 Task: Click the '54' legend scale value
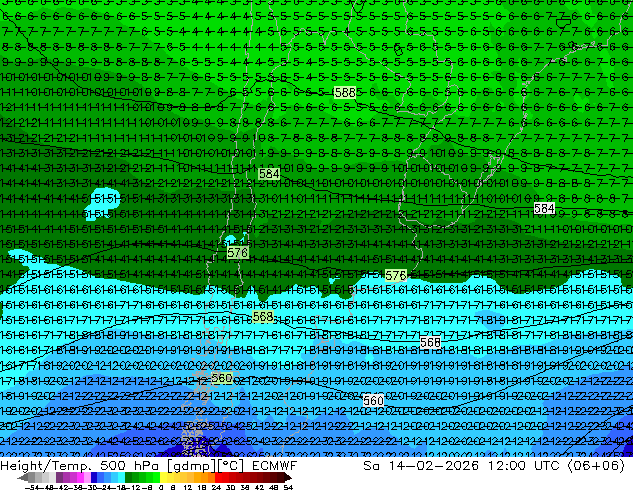[x=287, y=488]
